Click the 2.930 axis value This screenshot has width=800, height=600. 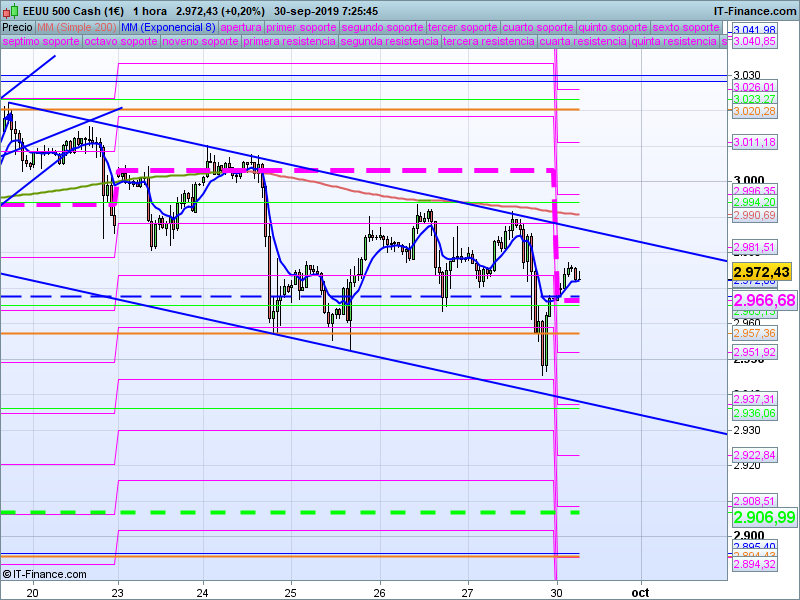tap(747, 431)
